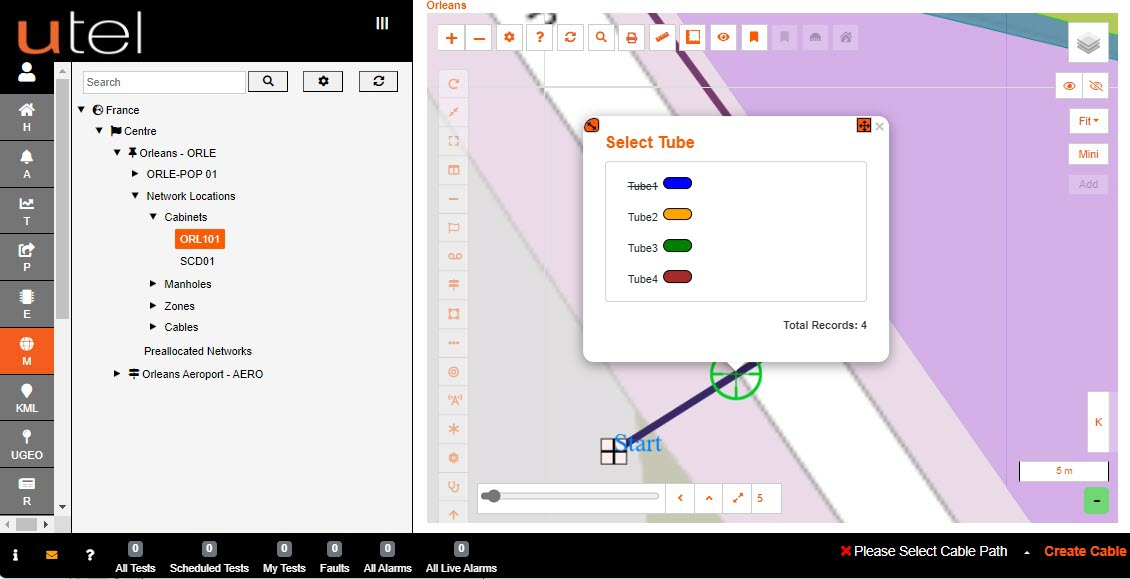1130x579 pixels.
Task: Expand Orleans Aeroport - AERO node
Action: (117, 374)
